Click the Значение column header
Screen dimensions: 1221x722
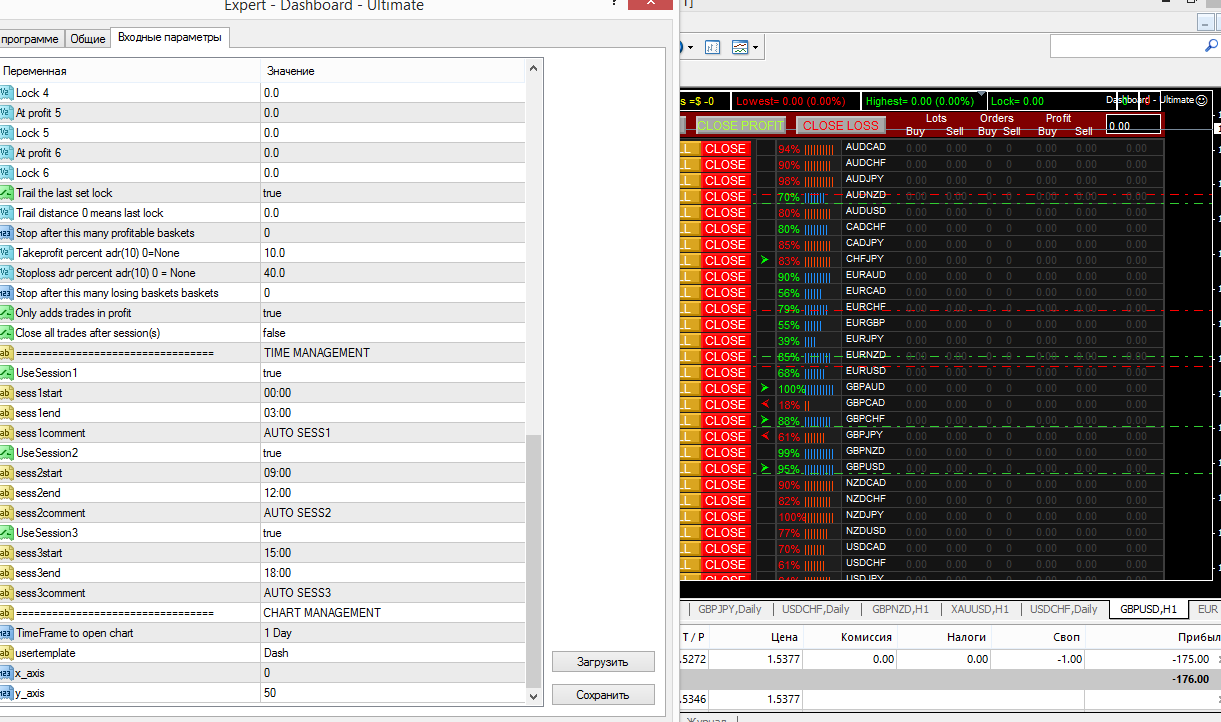point(394,71)
